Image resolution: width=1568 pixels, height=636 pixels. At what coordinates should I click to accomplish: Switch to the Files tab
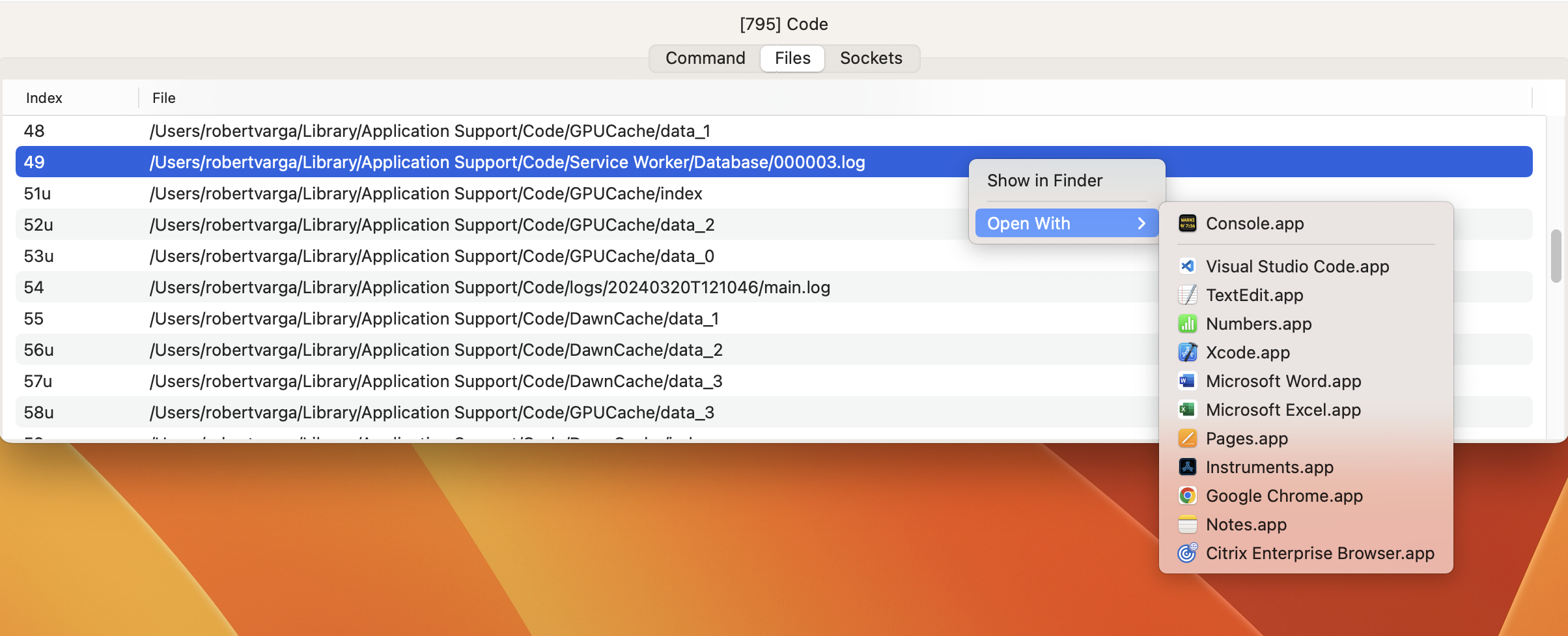[792, 58]
